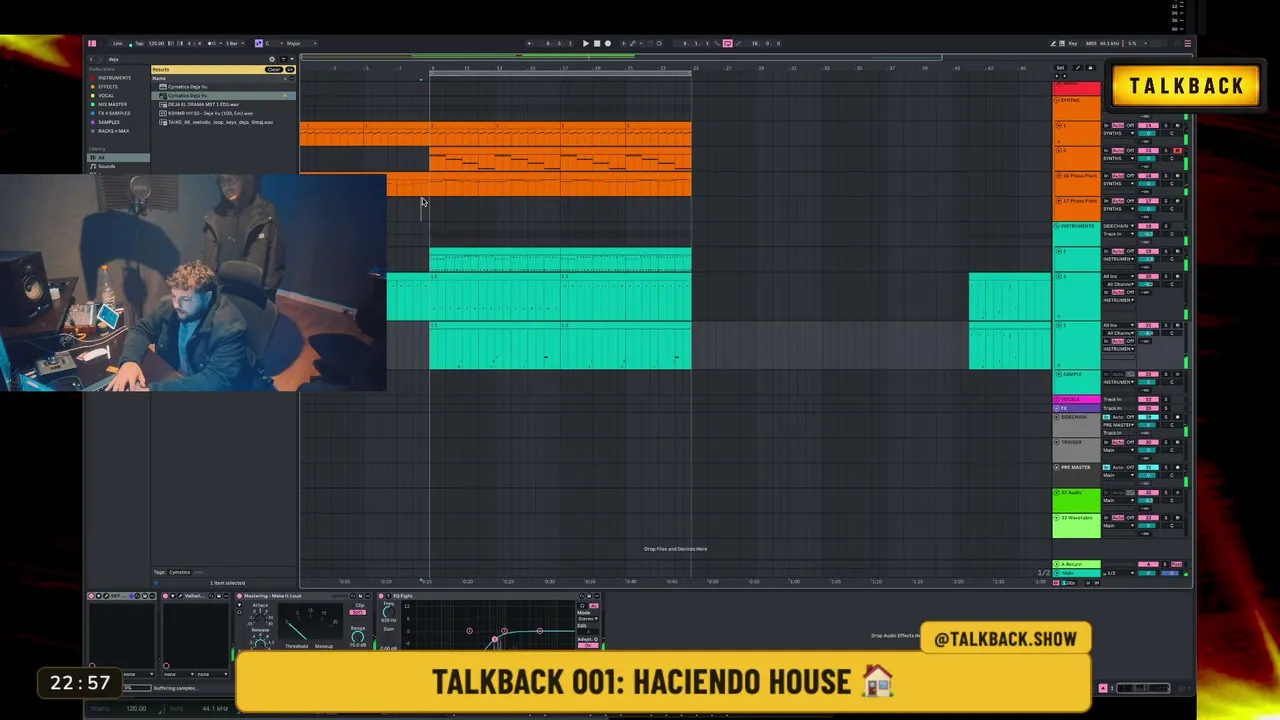Click the Play button in transport
Viewport: 1280px width, 720px height.
tap(586, 43)
